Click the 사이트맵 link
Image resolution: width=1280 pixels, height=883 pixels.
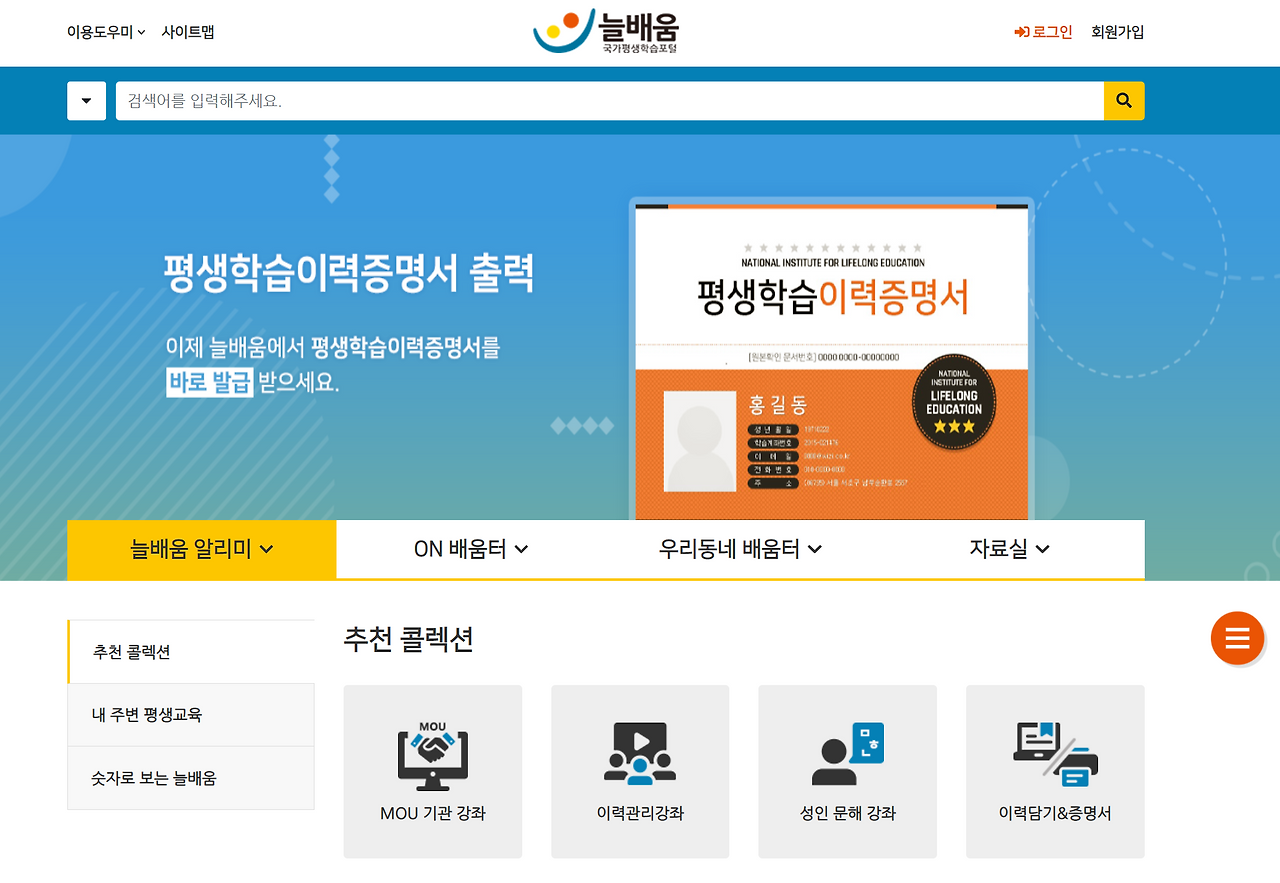click(x=189, y=32)
